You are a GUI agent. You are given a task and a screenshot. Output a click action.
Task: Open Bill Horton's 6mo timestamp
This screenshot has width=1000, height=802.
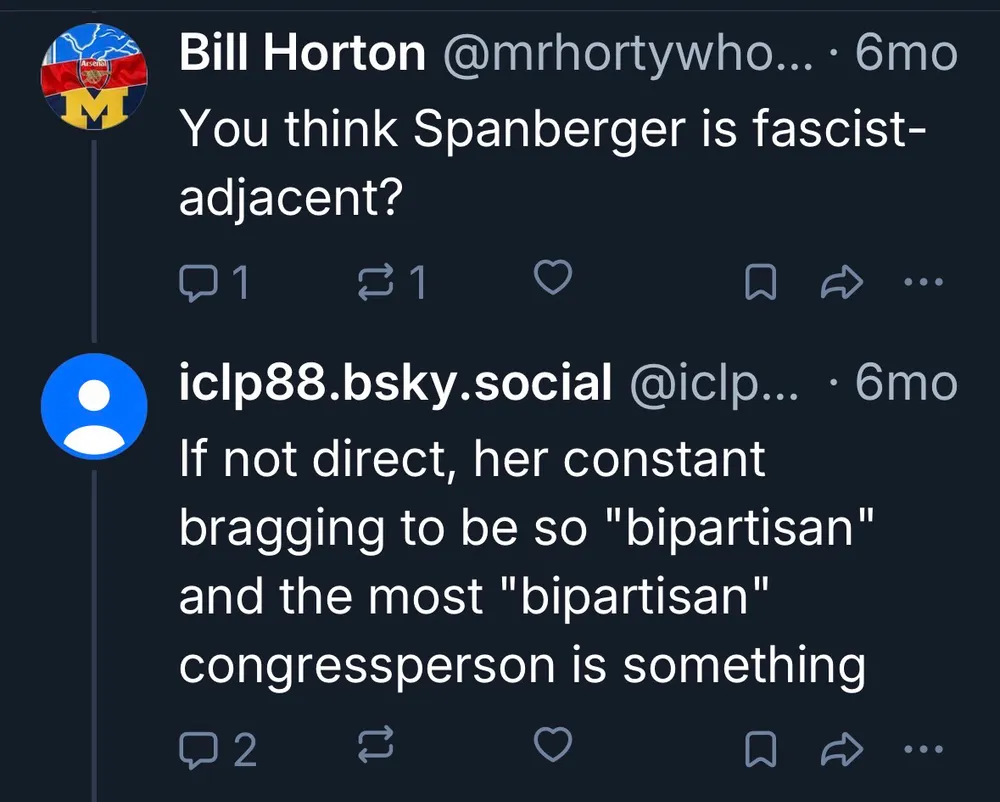(x=905, y=53)
